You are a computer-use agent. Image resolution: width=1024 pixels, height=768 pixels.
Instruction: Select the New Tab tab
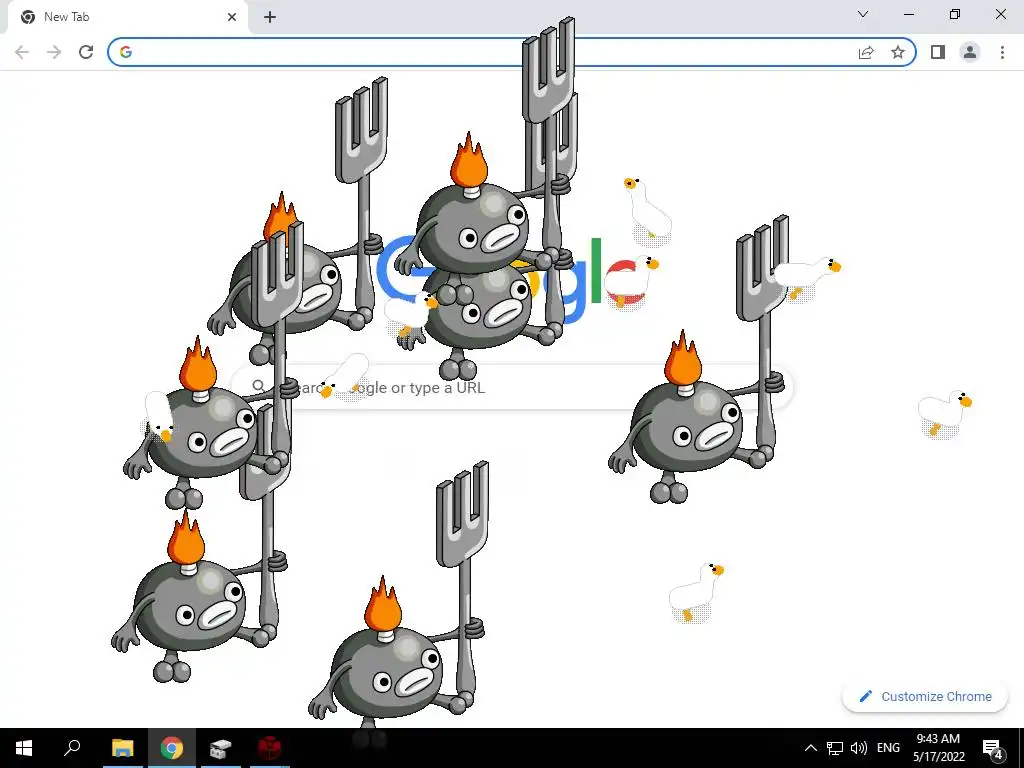128,17
